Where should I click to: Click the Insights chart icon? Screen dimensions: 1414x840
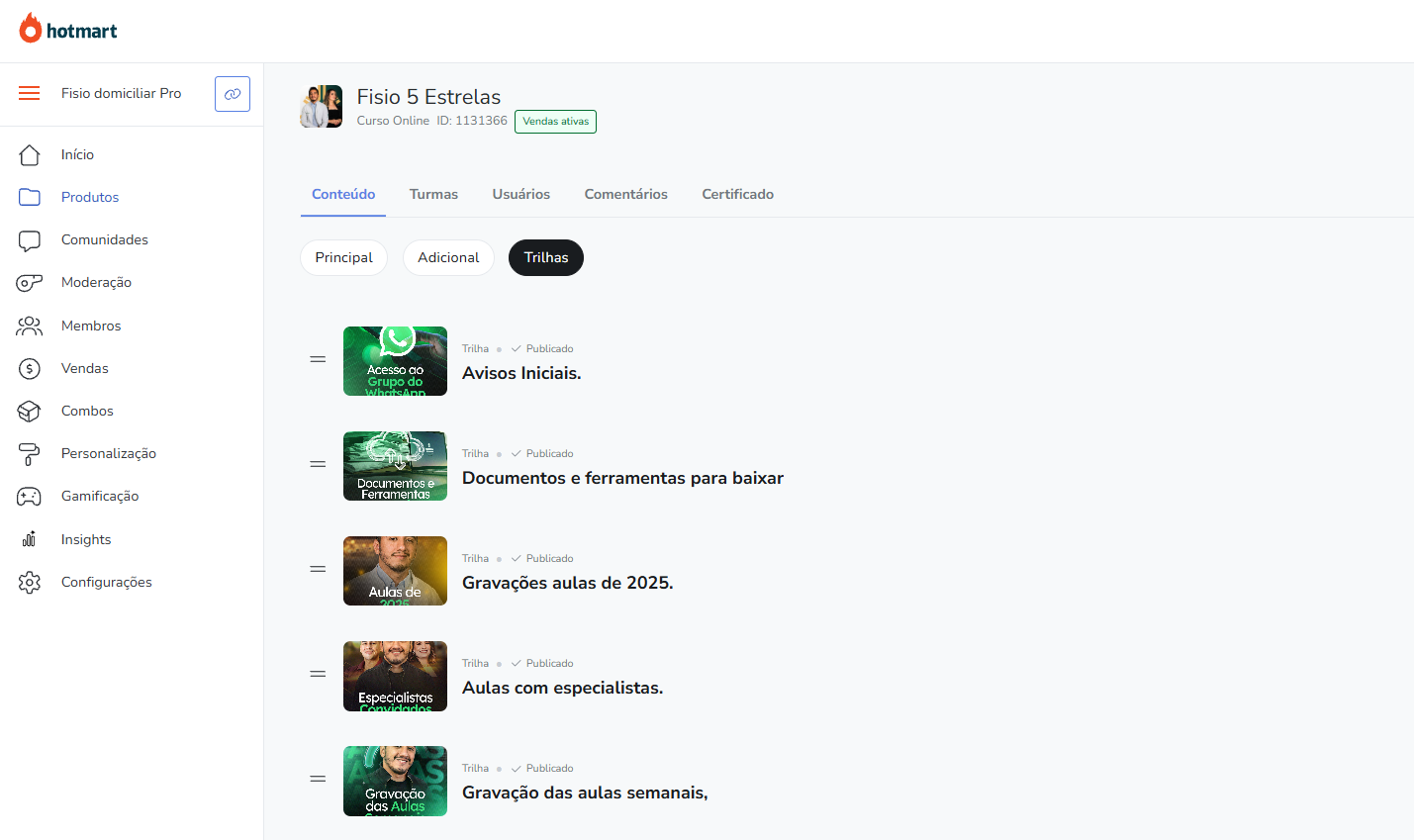tap(30, 539)
